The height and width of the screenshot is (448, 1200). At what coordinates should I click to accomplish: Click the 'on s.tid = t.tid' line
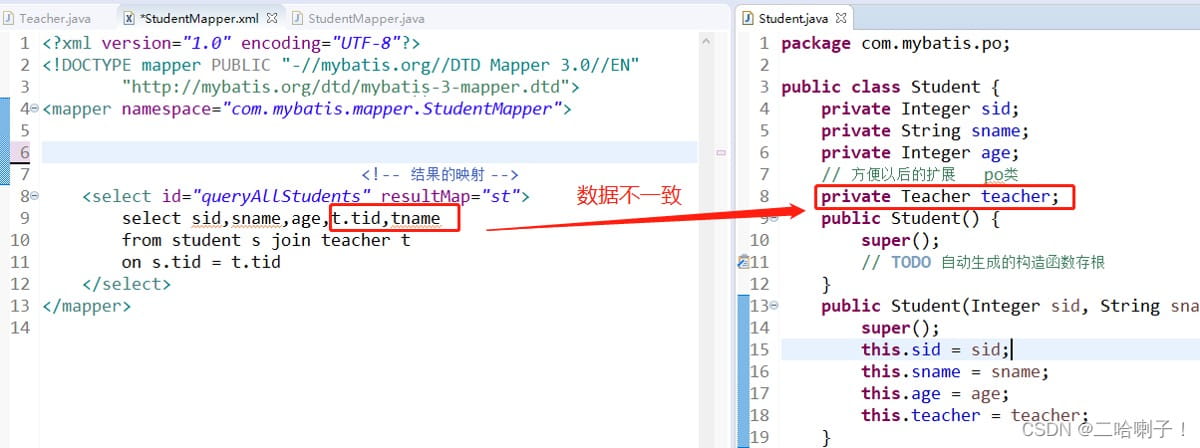pyautogui.click(x=201, y=263)
